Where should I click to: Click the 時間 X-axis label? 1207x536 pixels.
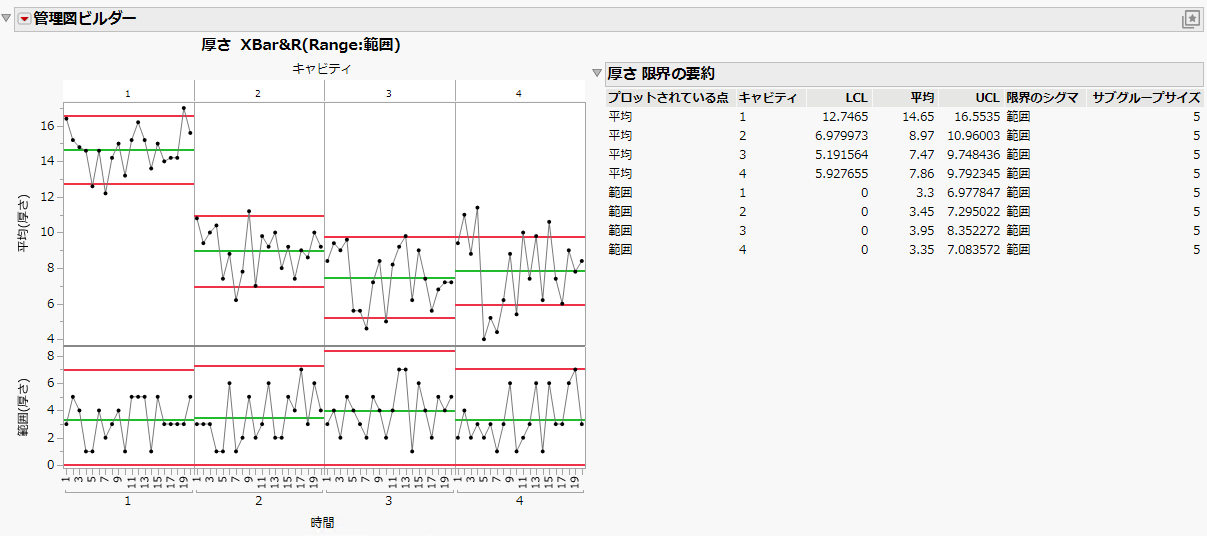tap(323, 522)
